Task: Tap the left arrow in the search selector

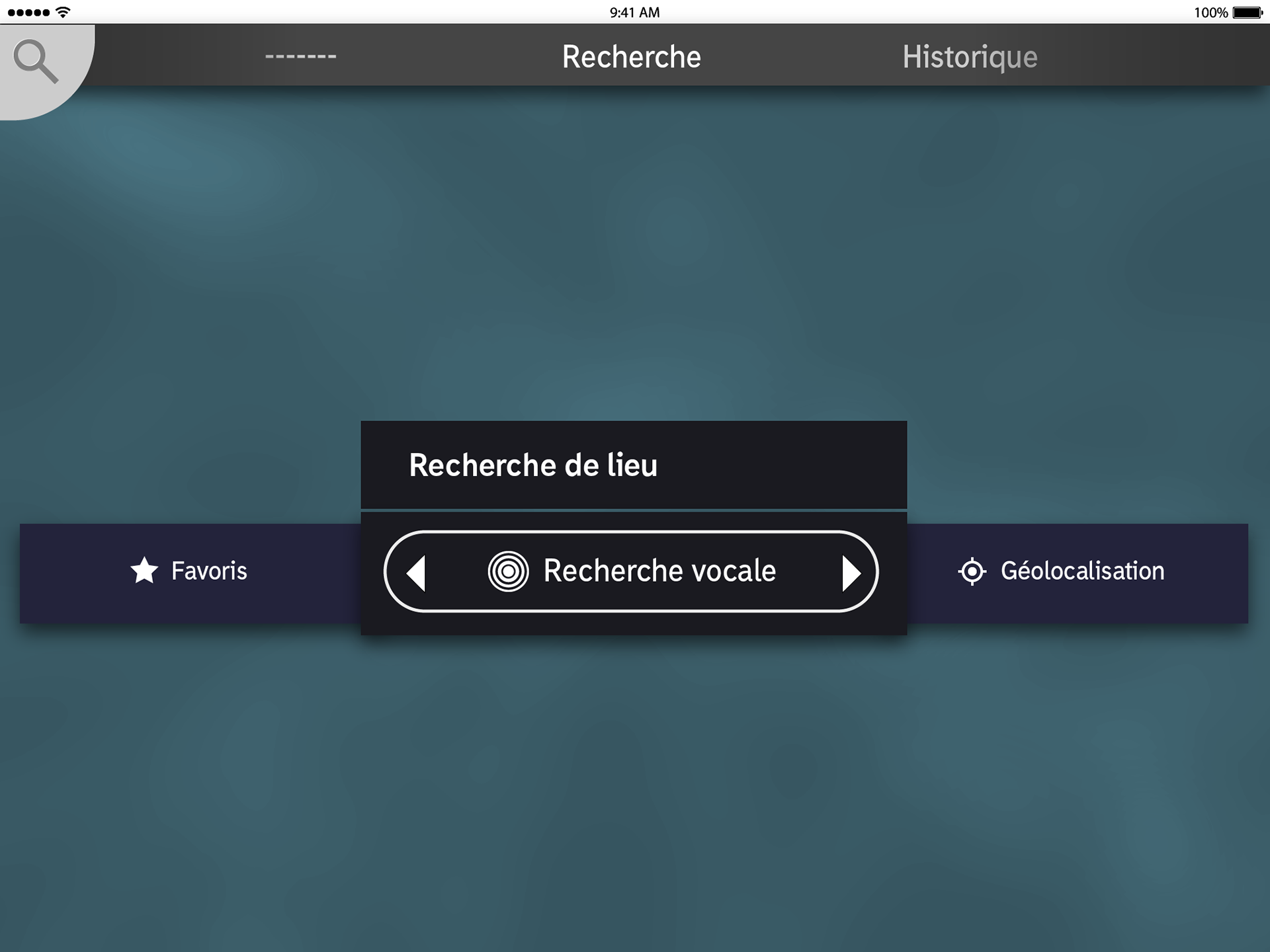Action: click(x=416, y=573)
